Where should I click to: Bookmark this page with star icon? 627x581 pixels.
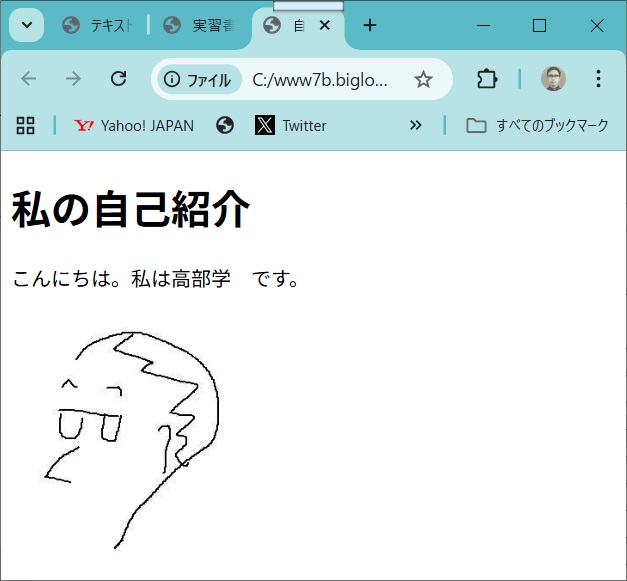tap(423, 79)
